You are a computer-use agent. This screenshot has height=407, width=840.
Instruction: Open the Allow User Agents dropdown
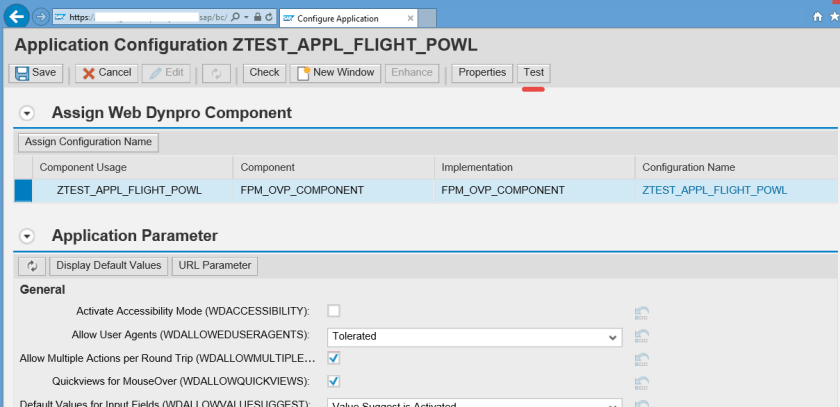coord(613,337)
